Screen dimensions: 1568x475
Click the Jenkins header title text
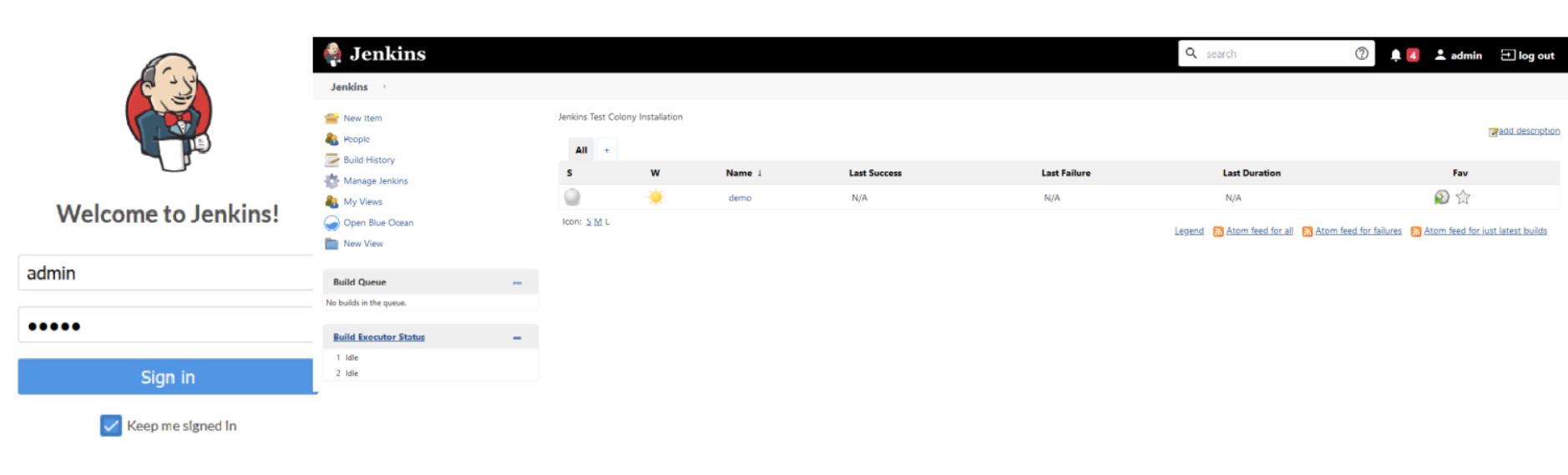click(x=387, y=54)
